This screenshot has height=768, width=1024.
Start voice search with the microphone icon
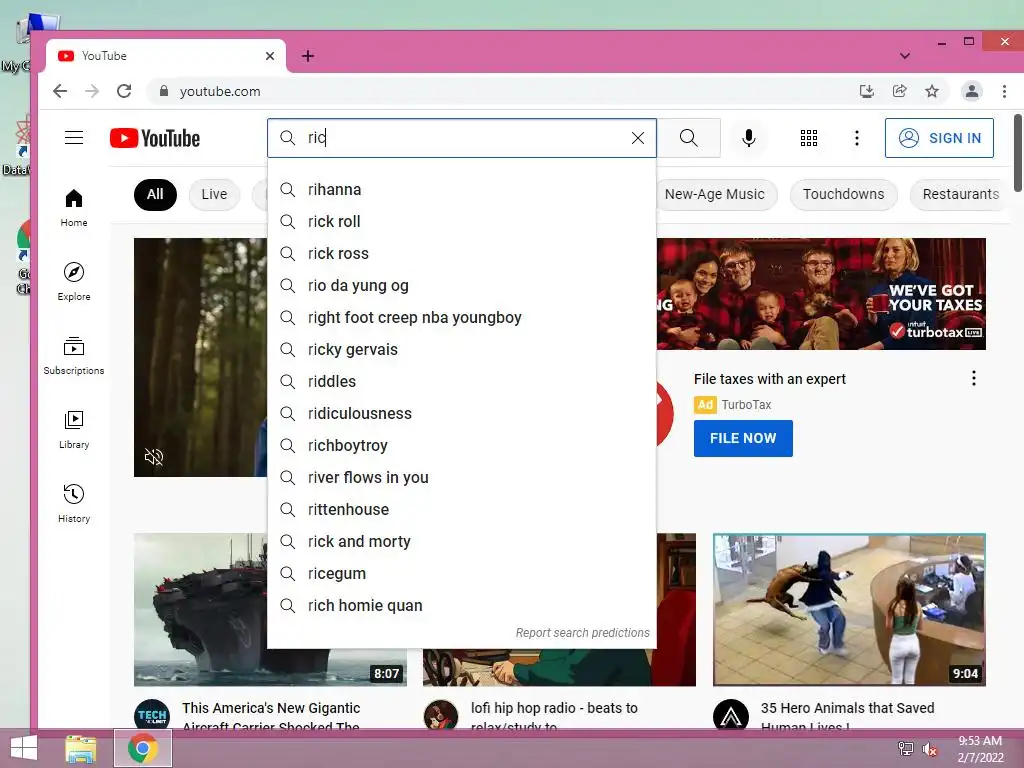coord(748,138)
